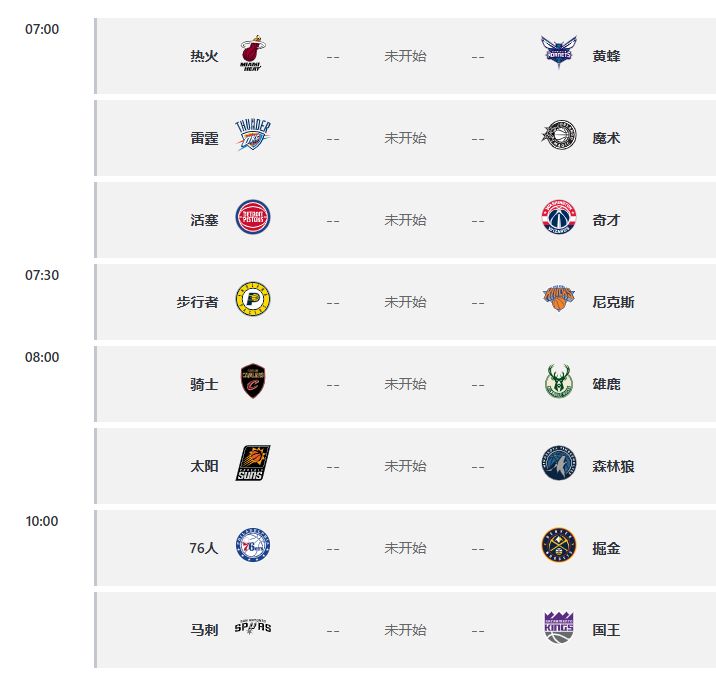This screenshot has width=716, height=684.
Task: Click the Charlotte Hornets team logo
Action: pyautogui.click(x=558, y=55)
